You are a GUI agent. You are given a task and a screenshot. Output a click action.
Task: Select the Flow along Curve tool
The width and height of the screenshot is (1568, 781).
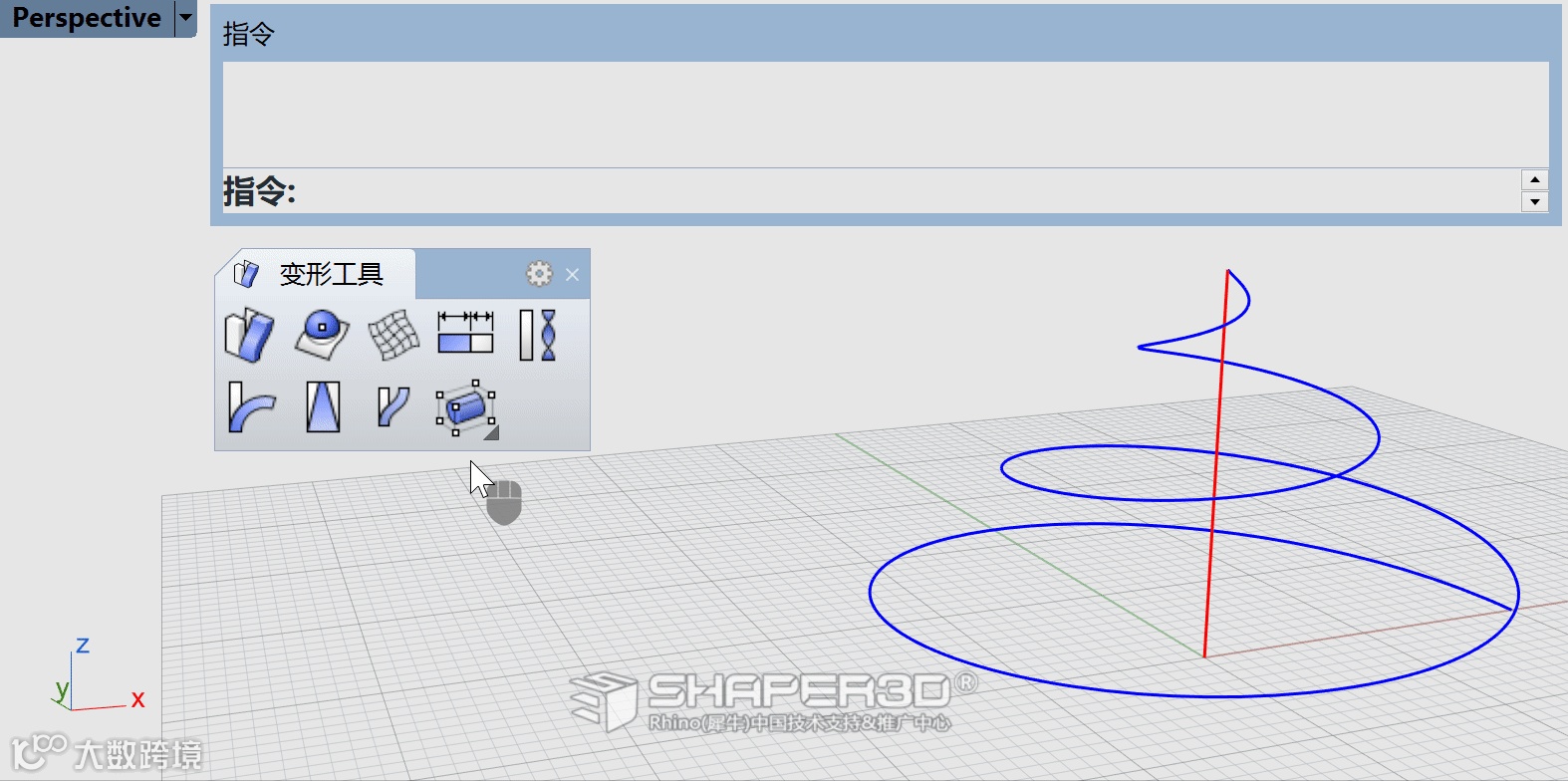(x=393, y=406)
